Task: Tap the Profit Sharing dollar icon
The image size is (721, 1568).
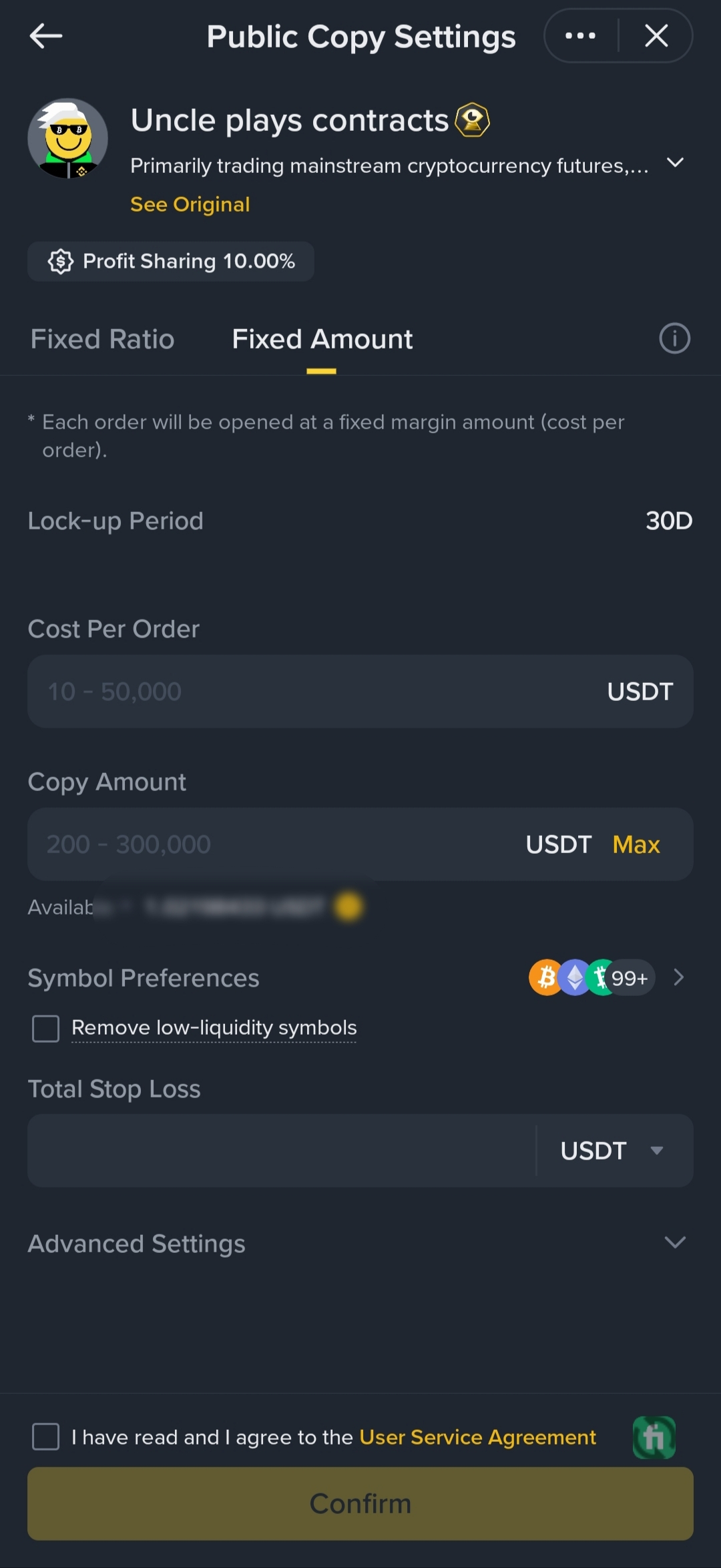Action: point(60,262)
